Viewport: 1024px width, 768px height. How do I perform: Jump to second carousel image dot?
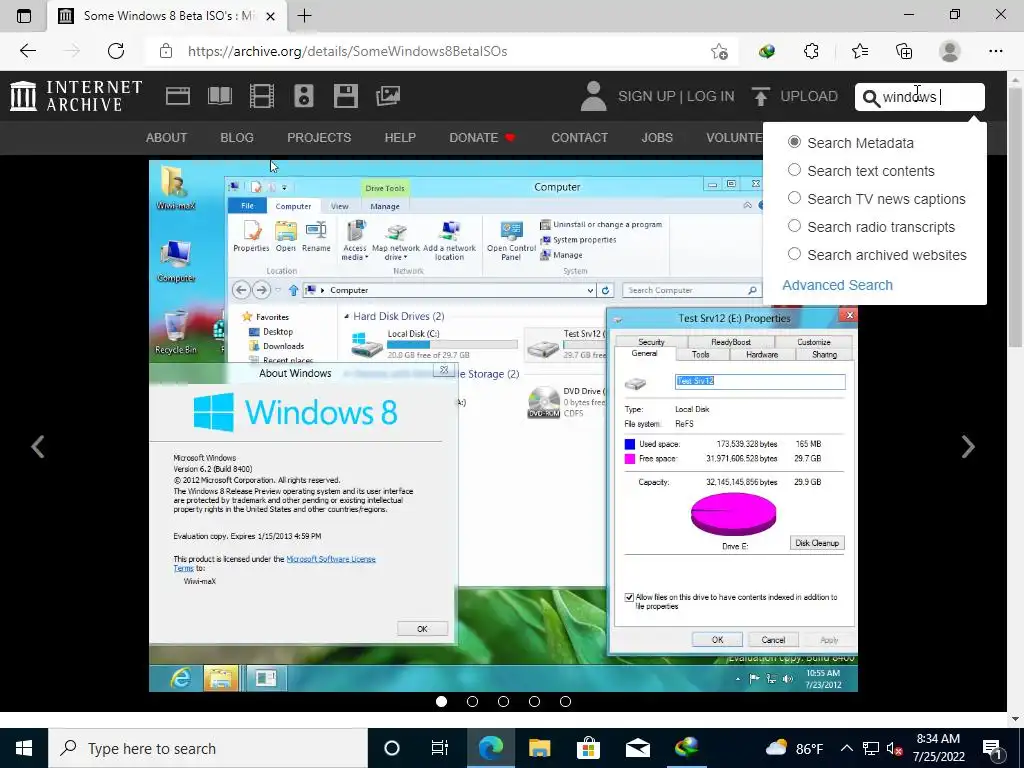point(472,701)
